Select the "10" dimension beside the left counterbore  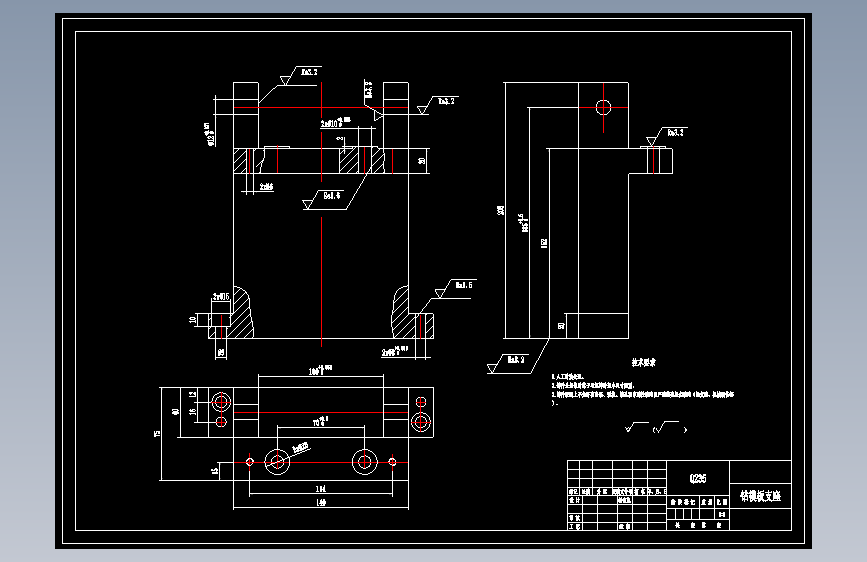coord(192,320)
